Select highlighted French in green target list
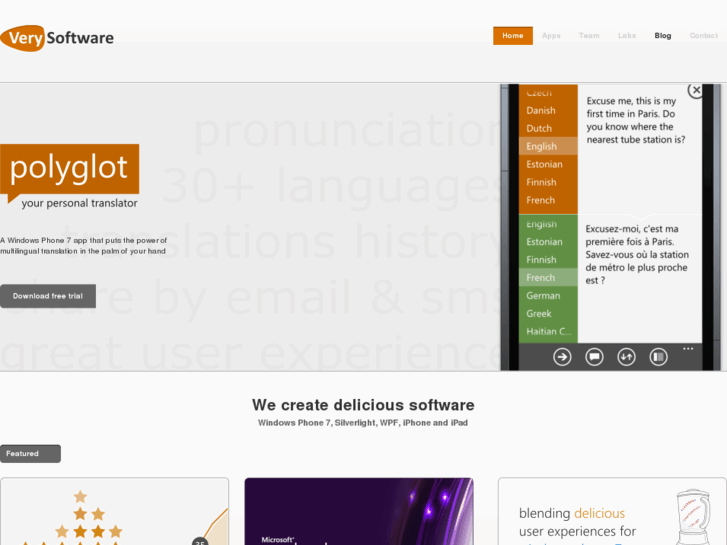727x545 pixels. pyautogui.click(x=548, y=277)
